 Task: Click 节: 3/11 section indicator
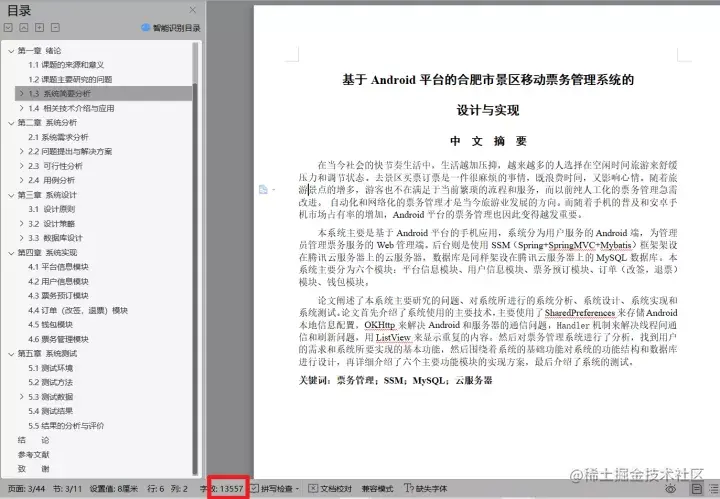[x=68, y=489]
